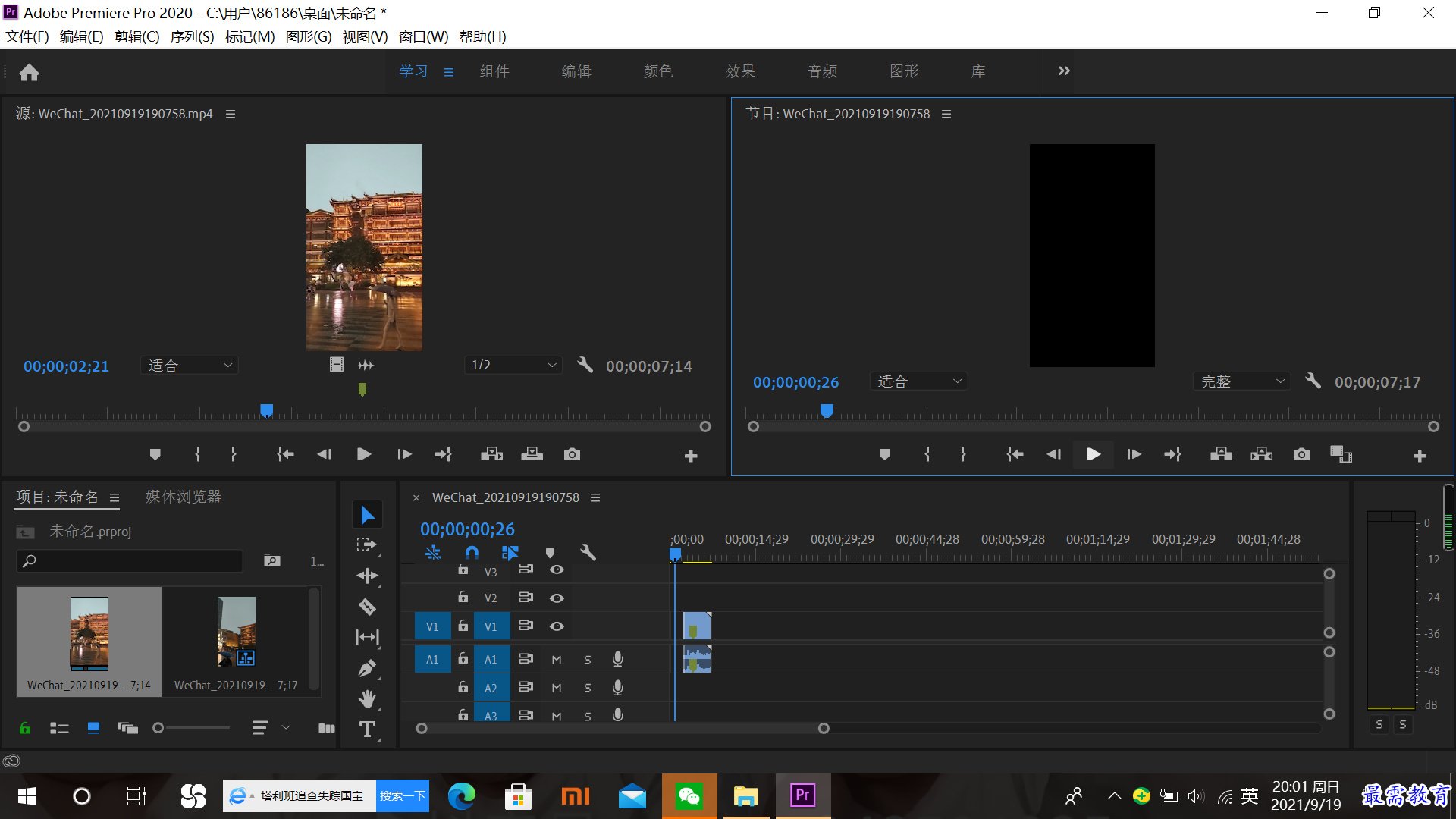Toggle insert sequences as nests option
Screen dimensions: 1456x819
pyautogui.click(x=433, y=553)
